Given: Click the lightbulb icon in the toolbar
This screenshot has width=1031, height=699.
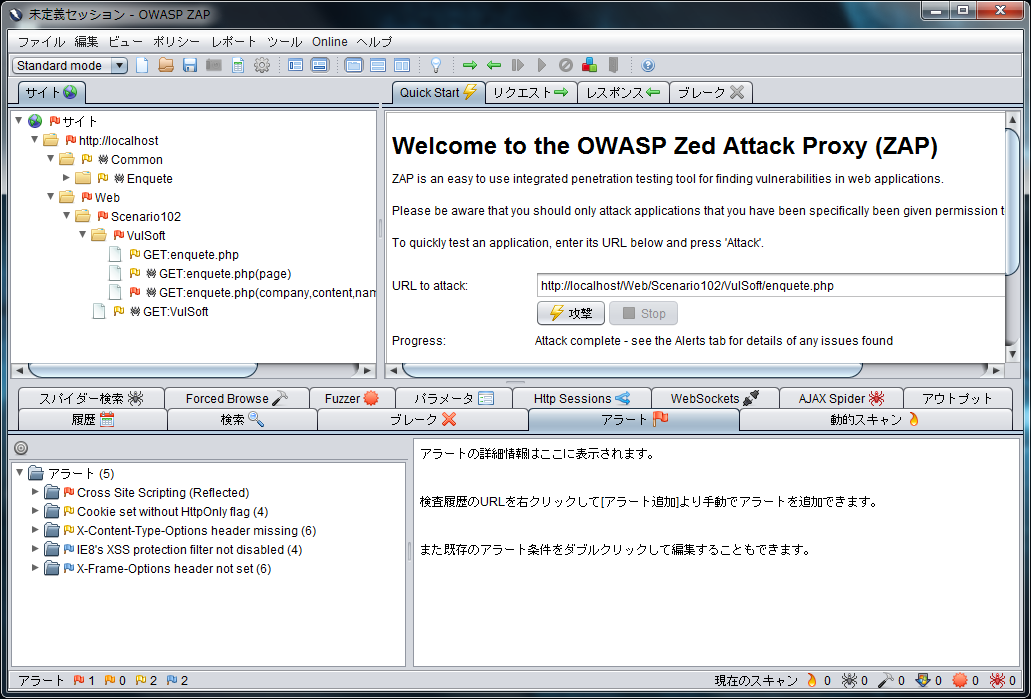Looking at the screenshot, I should pyautogui.click(x=435, y=65).
